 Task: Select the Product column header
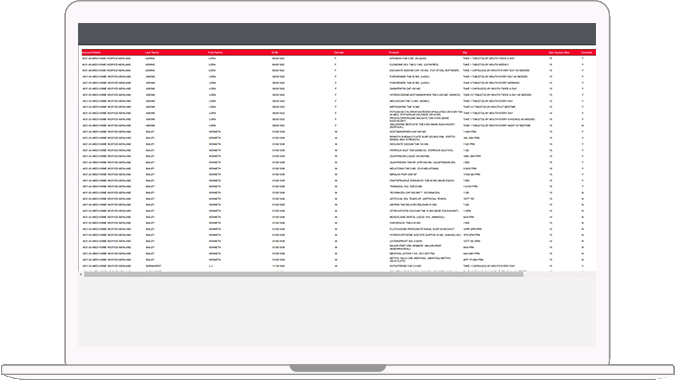394,53
